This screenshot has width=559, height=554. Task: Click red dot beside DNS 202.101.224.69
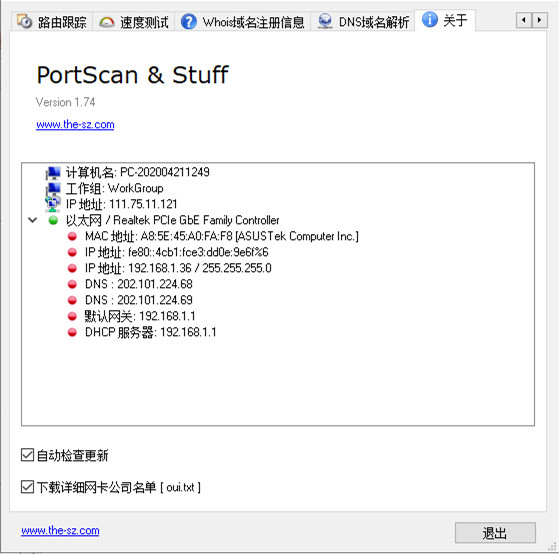[x=72, y=300]
